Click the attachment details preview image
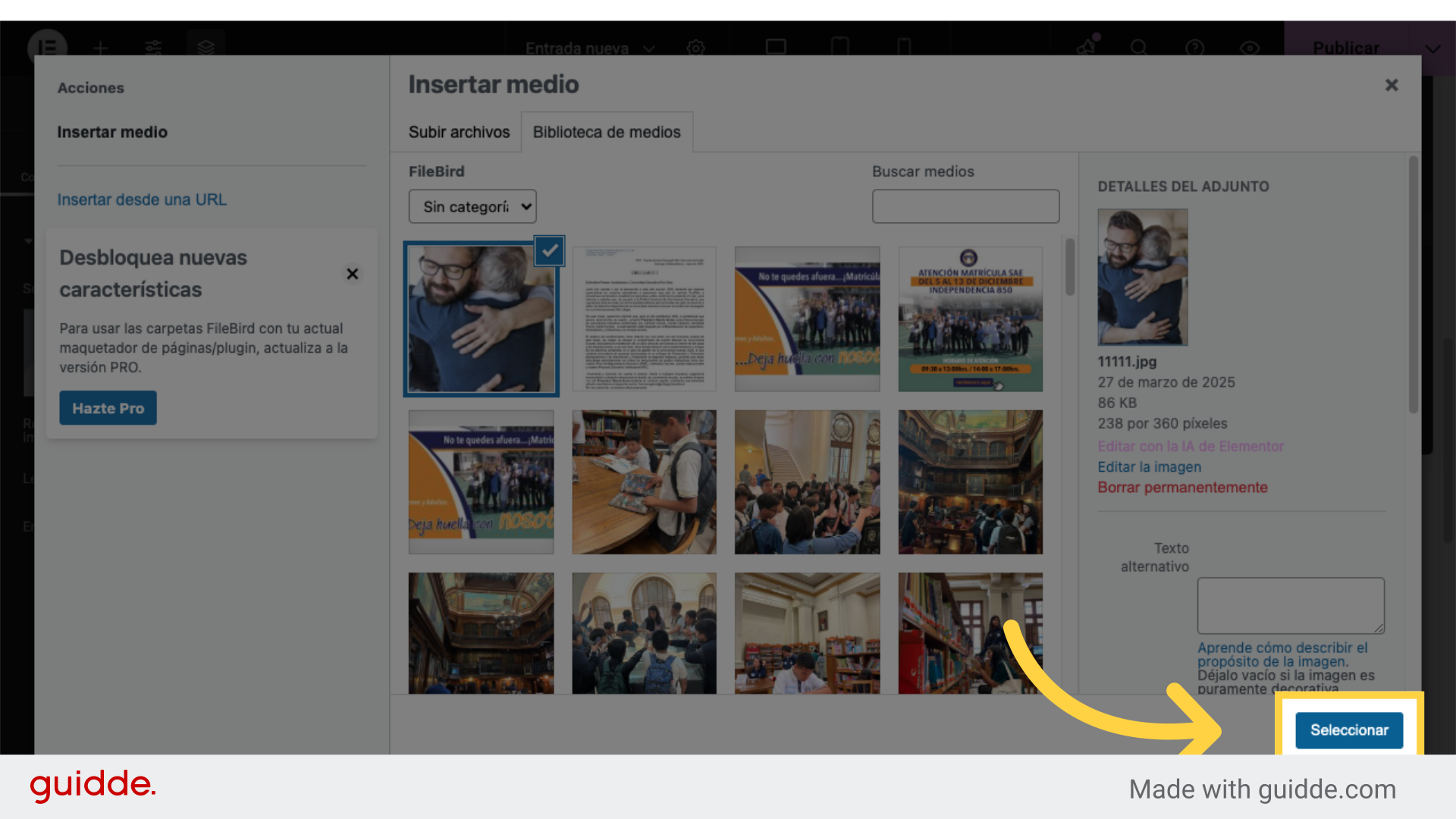Screen dimensions: 1456x819 coord(1142,277)
